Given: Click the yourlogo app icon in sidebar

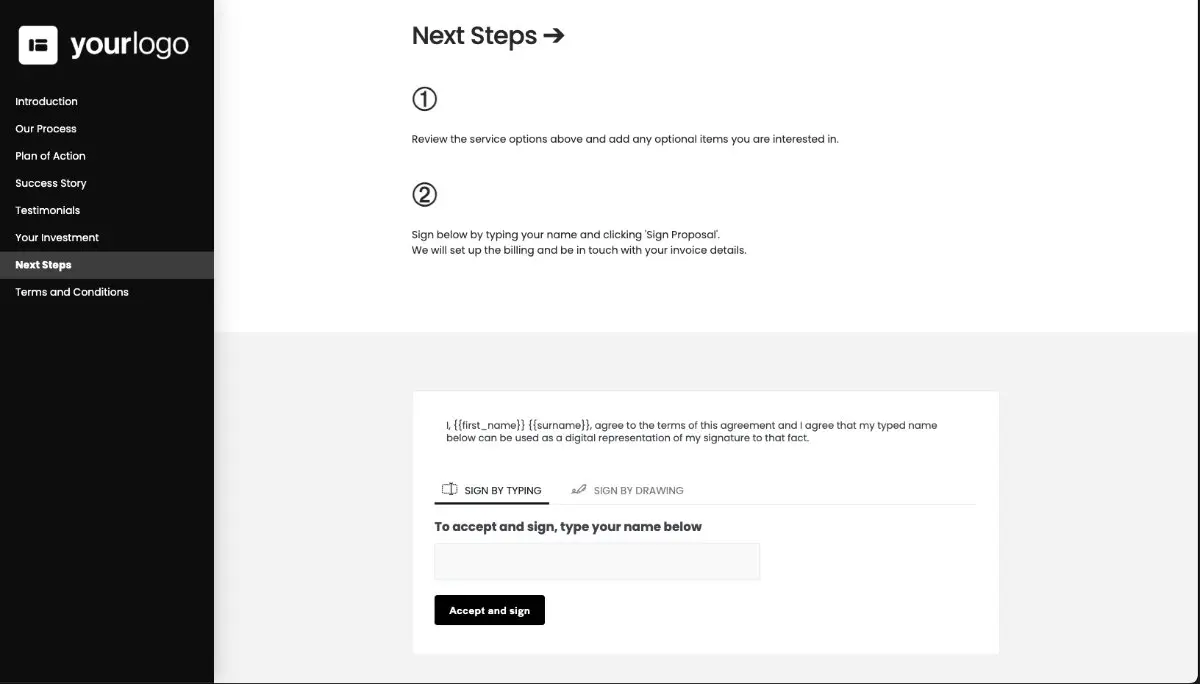Looking at the screenshot, I should (x=37, y=44).
